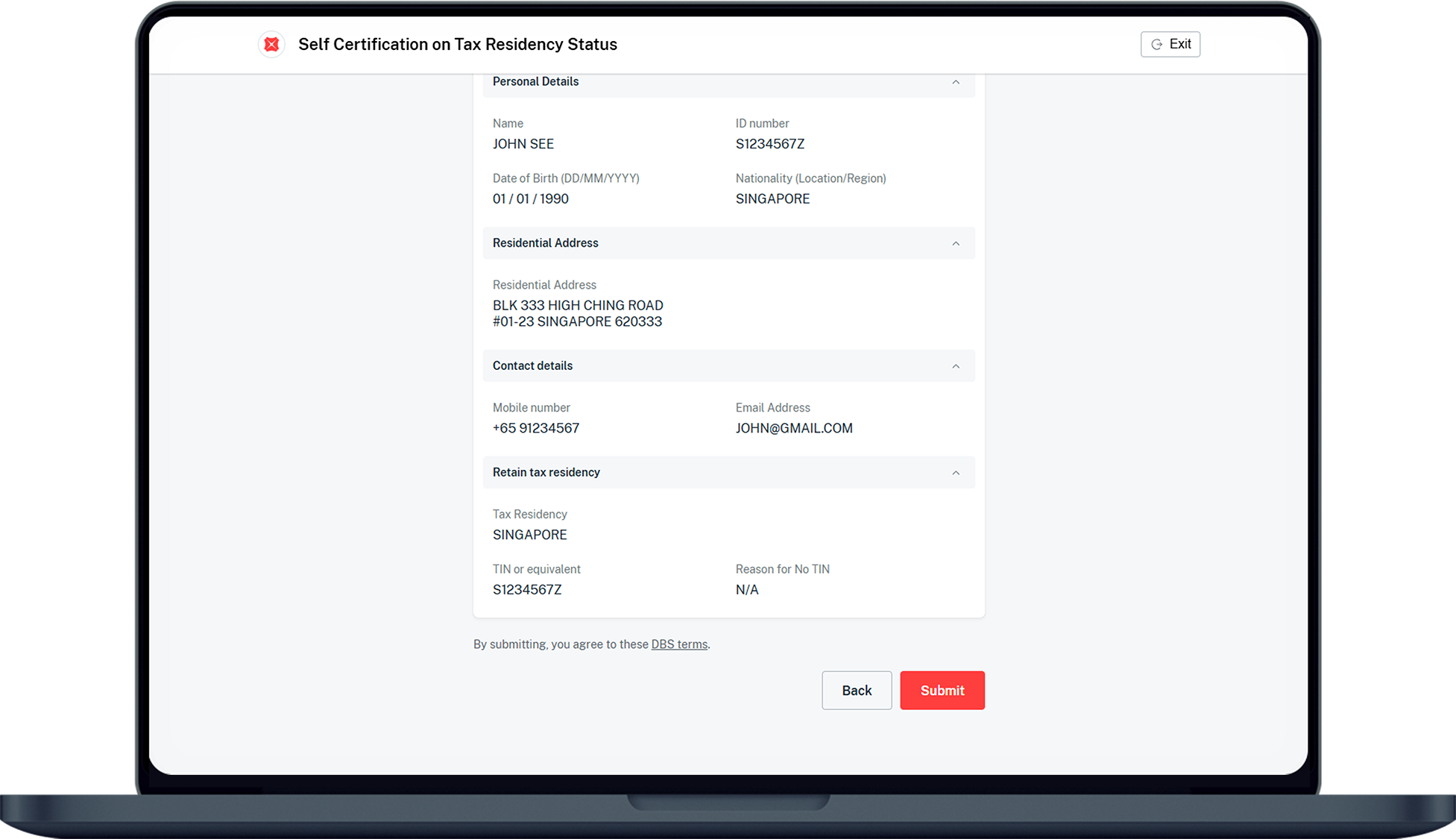Collapse the Retain tax residency chevron
The height and width of the screenshot is (839, 1456).
coord(955,473)
